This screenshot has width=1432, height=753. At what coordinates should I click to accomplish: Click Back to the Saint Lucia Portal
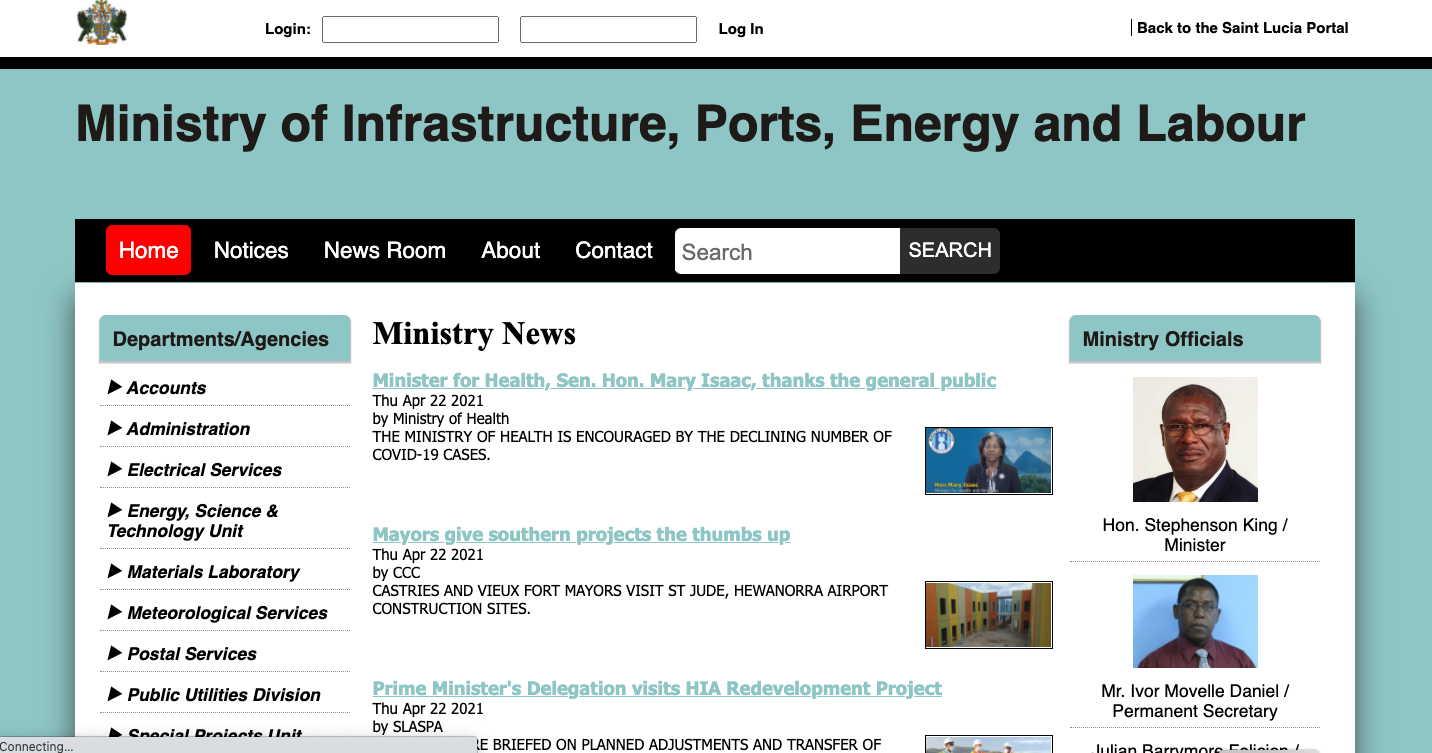[x=1242, y=28]
